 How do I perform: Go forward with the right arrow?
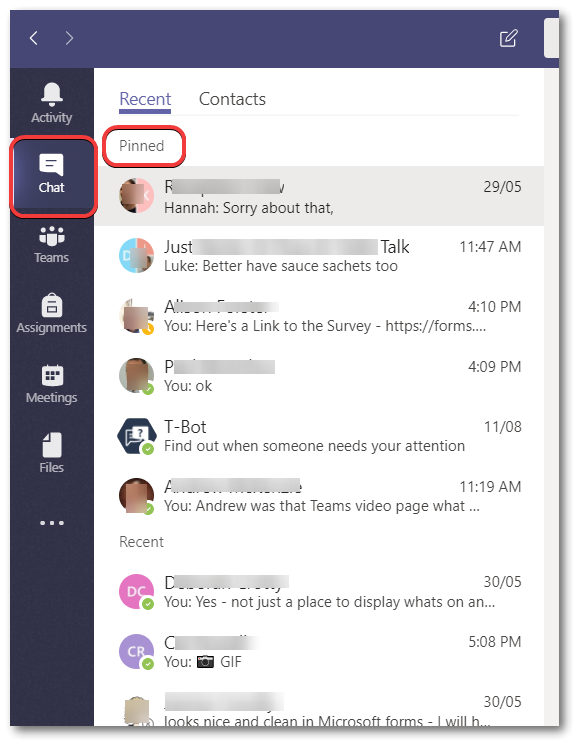click(x=69, y=38)
